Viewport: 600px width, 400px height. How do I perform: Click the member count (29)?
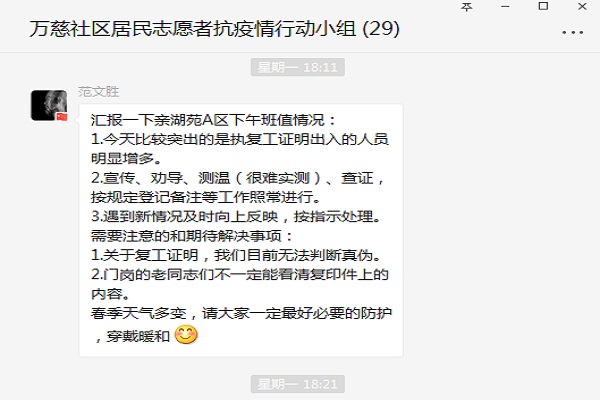pos(381,29)
